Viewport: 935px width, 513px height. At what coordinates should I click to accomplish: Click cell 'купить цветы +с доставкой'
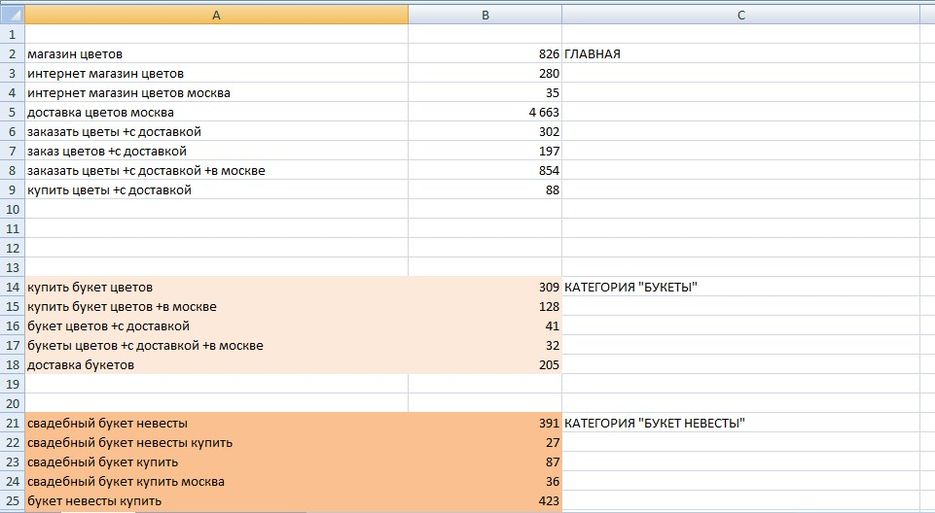click(x=216, y=190)
